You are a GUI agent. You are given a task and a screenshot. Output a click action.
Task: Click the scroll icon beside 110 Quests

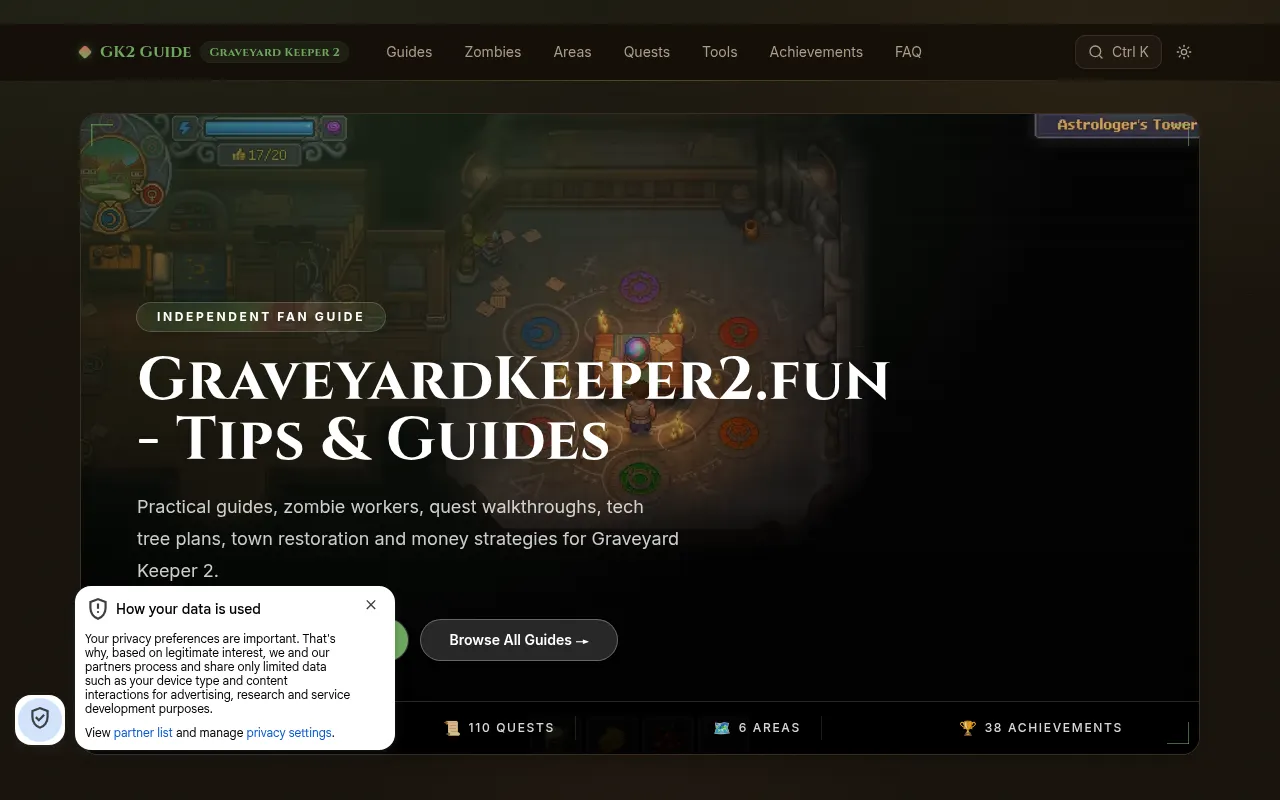452,728
